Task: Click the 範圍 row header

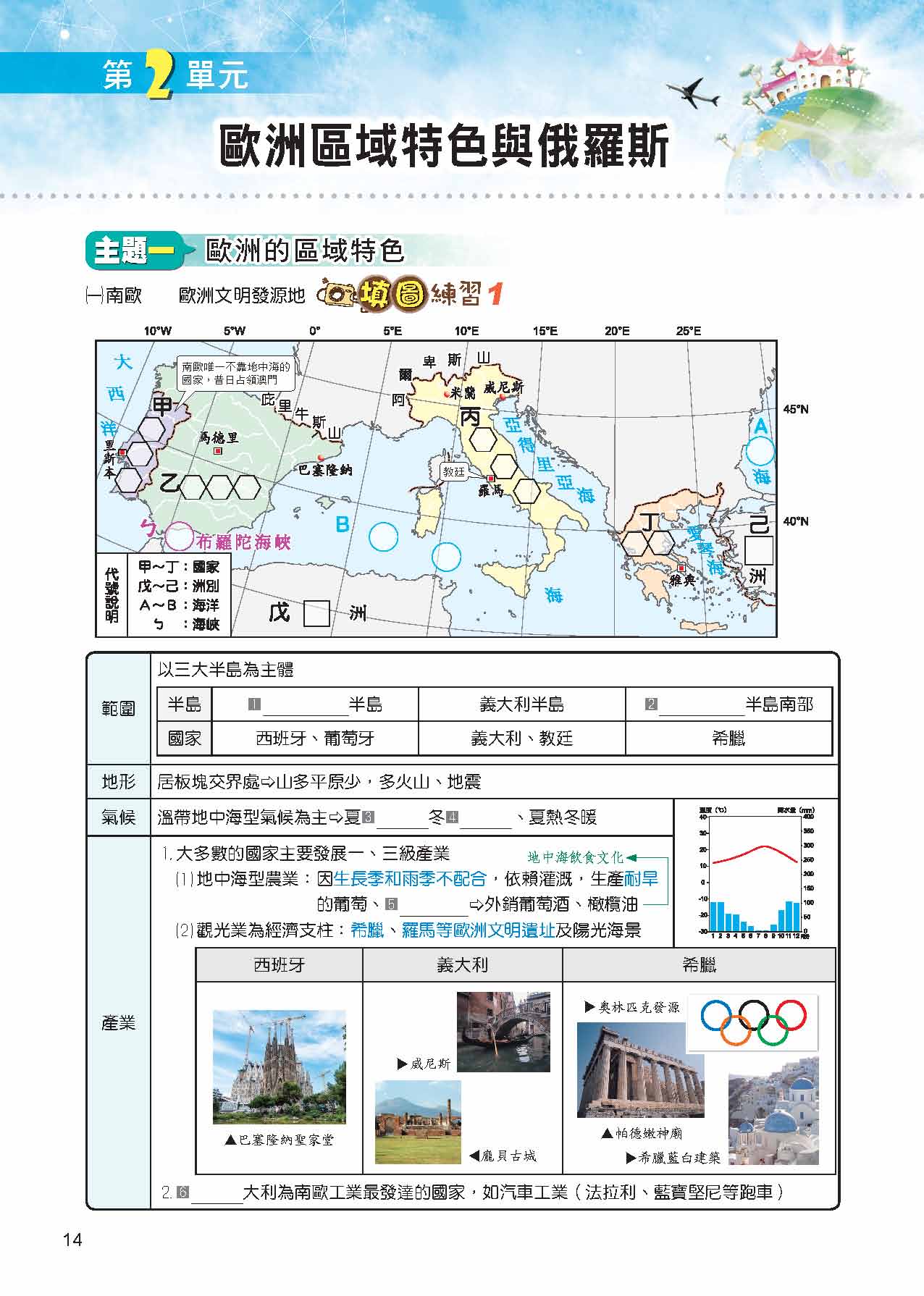Action: [x=119, y=708]
